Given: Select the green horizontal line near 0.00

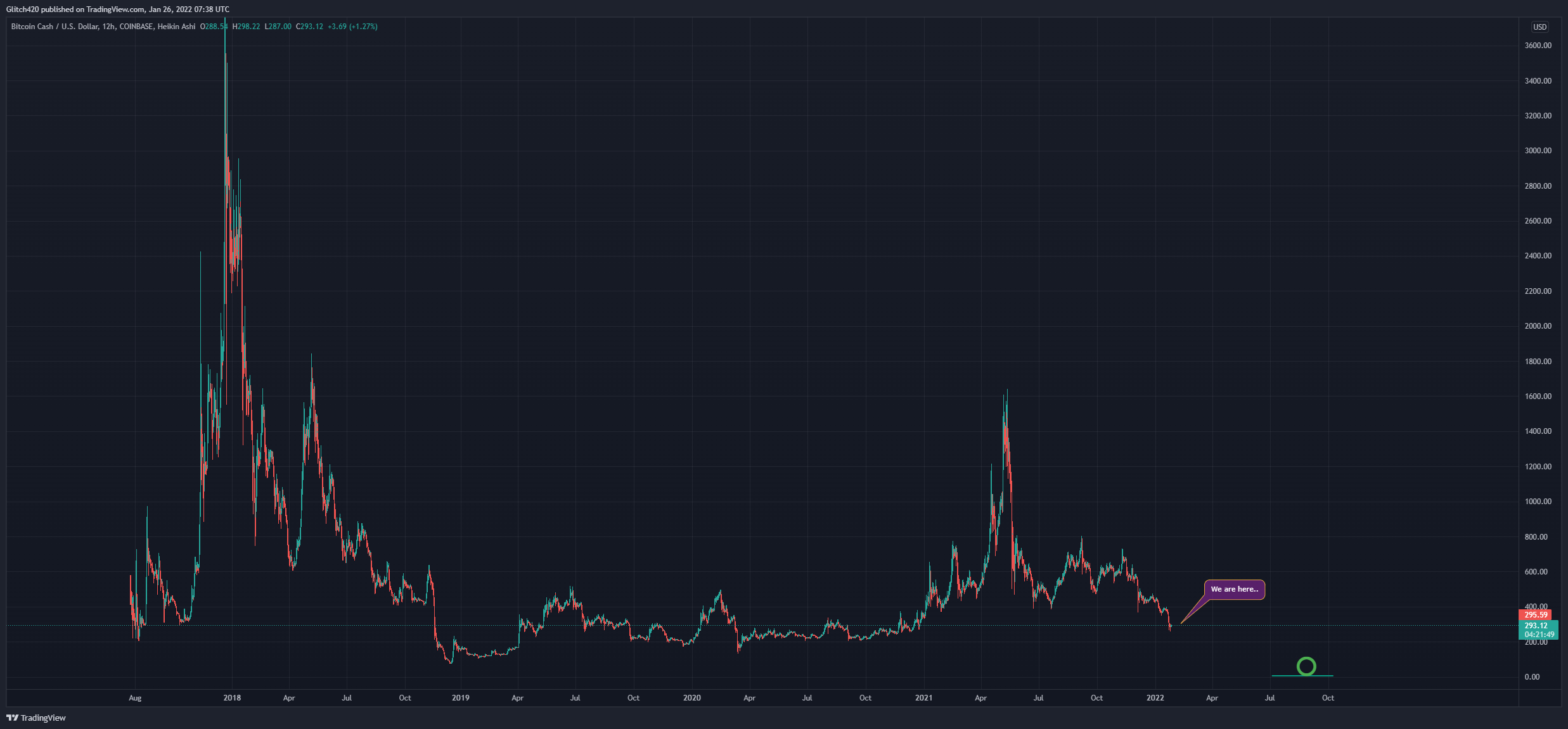Looking at the screenshot, I should click(1302, 676).
